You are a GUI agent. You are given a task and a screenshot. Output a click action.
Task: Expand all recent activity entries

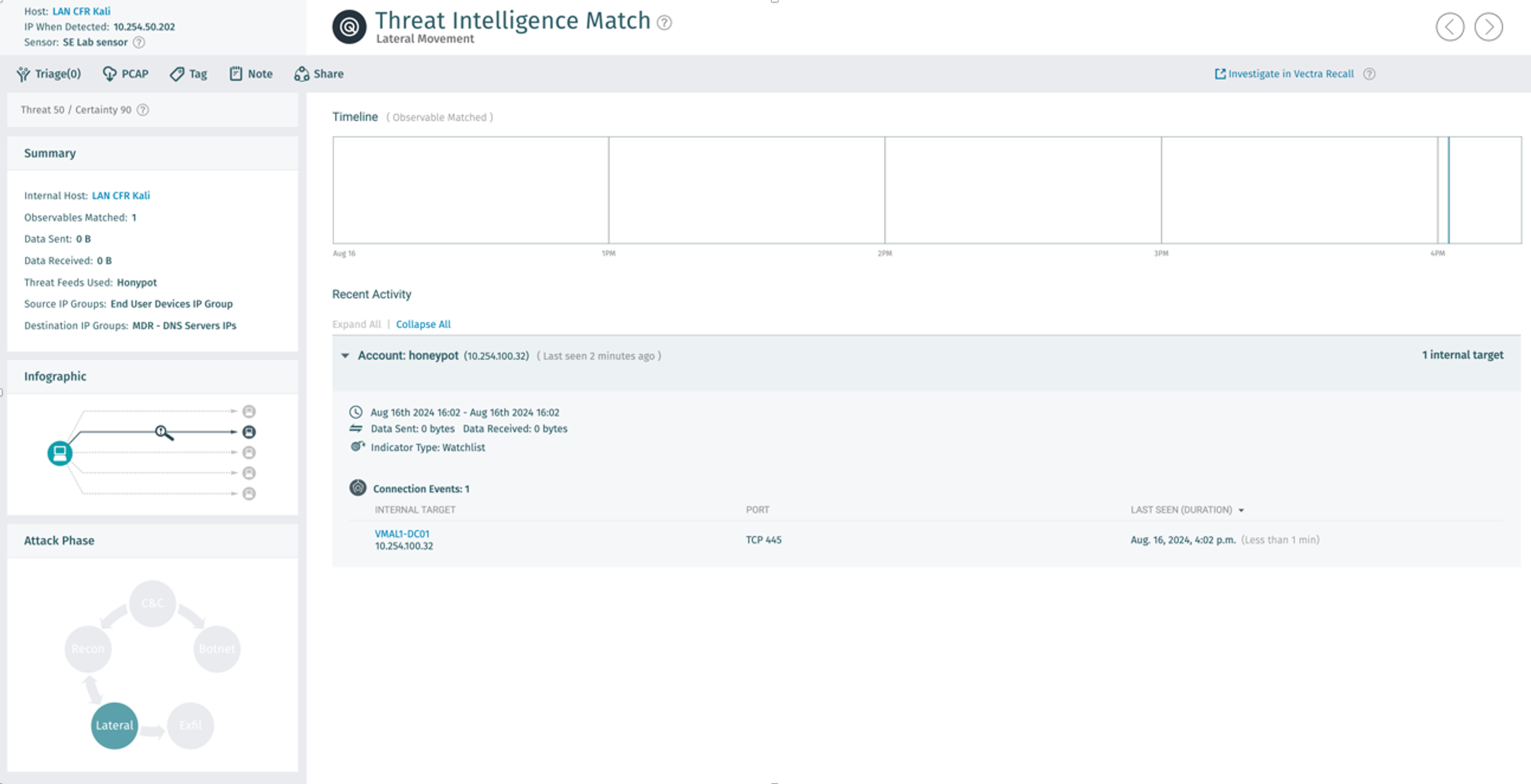click(357, 324)
